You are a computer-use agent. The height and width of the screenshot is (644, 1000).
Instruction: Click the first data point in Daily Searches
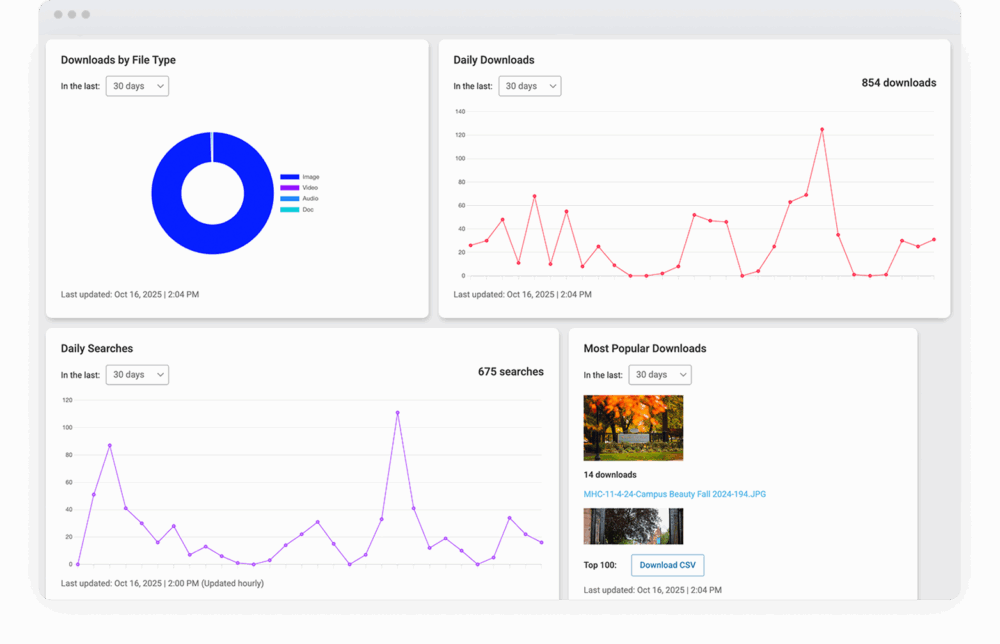point(77,564)
